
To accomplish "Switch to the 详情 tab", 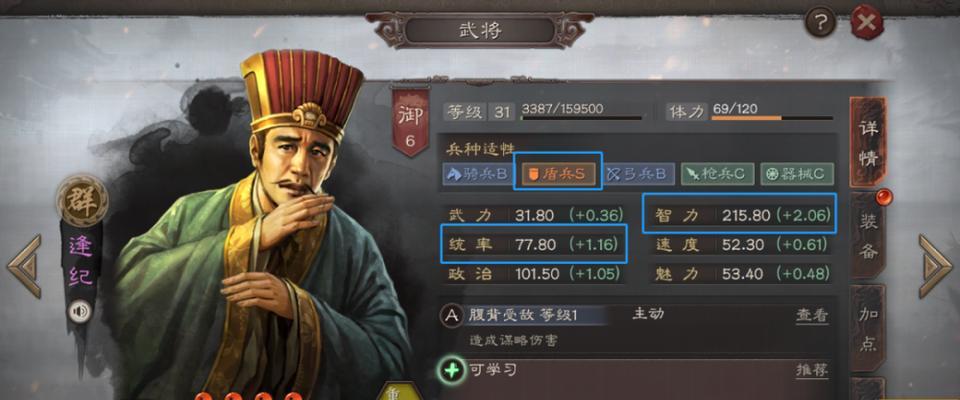I will click(868, 143).
